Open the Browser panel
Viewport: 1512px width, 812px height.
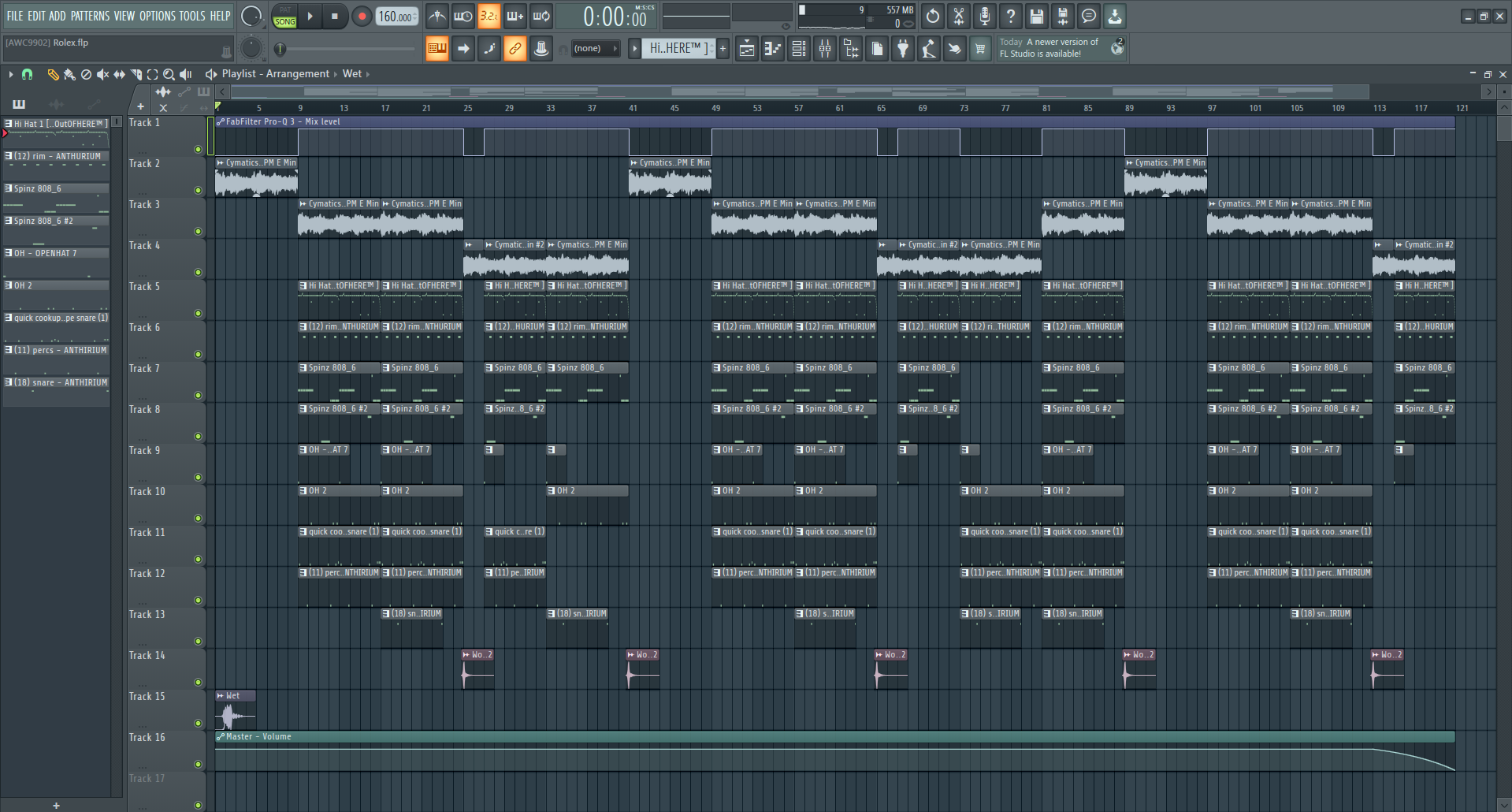pos(851,49)
